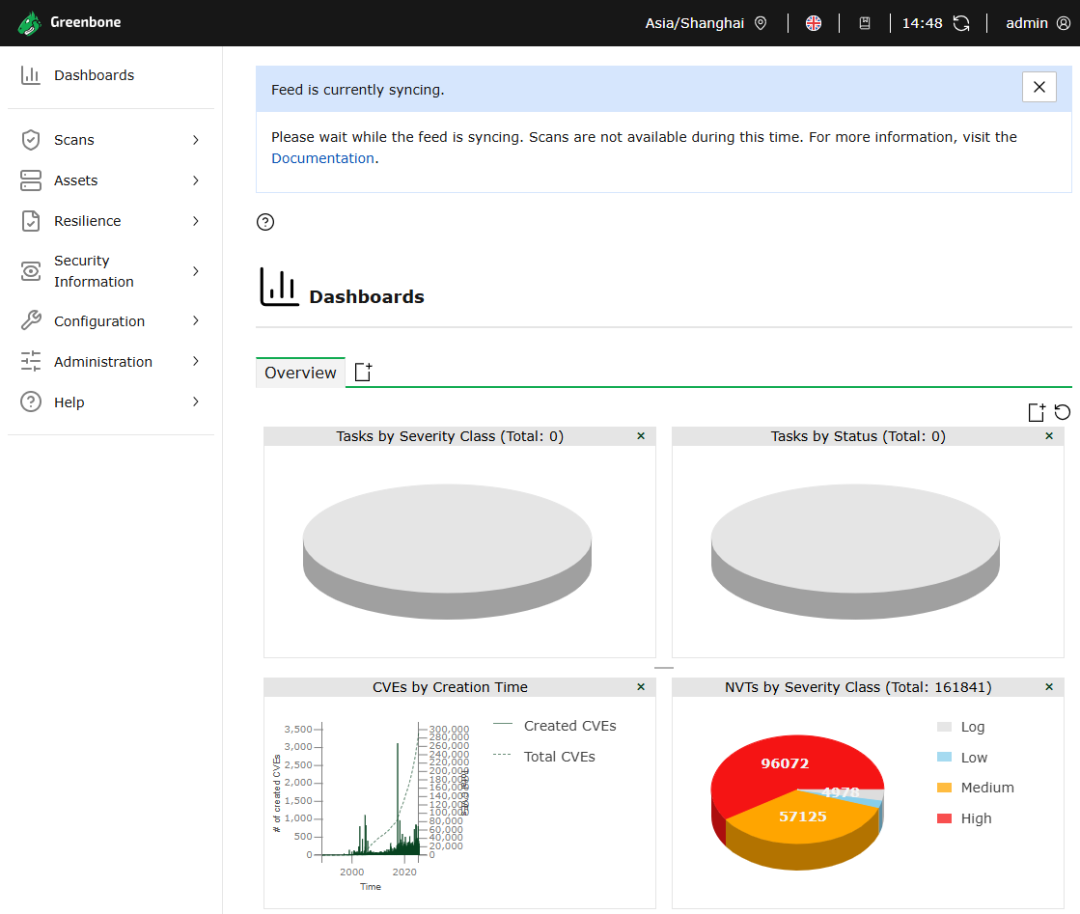Click the Dashboards bar chart sidebar icon
Image resolution: width=1080 pixels, height=914 pixels.
pos(30,74)
